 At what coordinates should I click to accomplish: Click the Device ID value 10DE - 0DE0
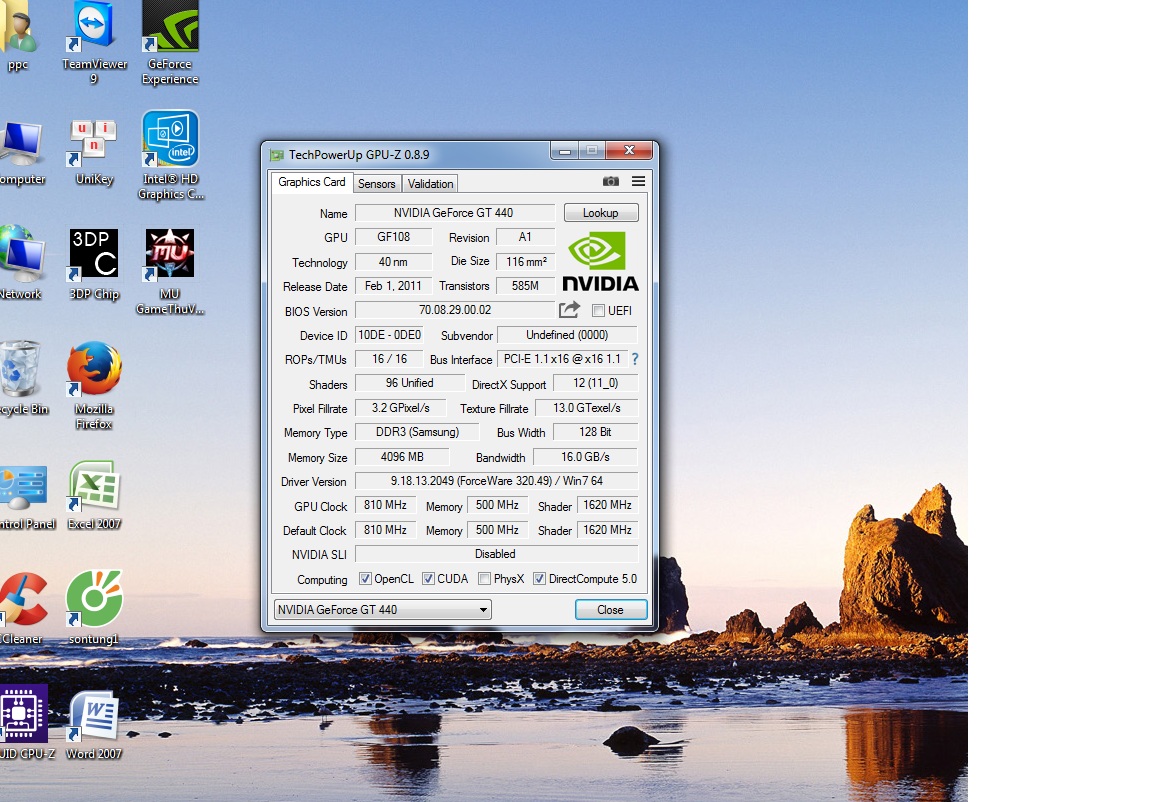(x=389, y=335)
